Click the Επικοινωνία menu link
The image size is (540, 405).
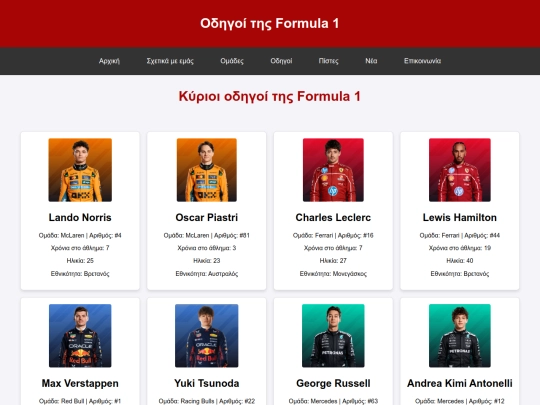pos(422,61)
